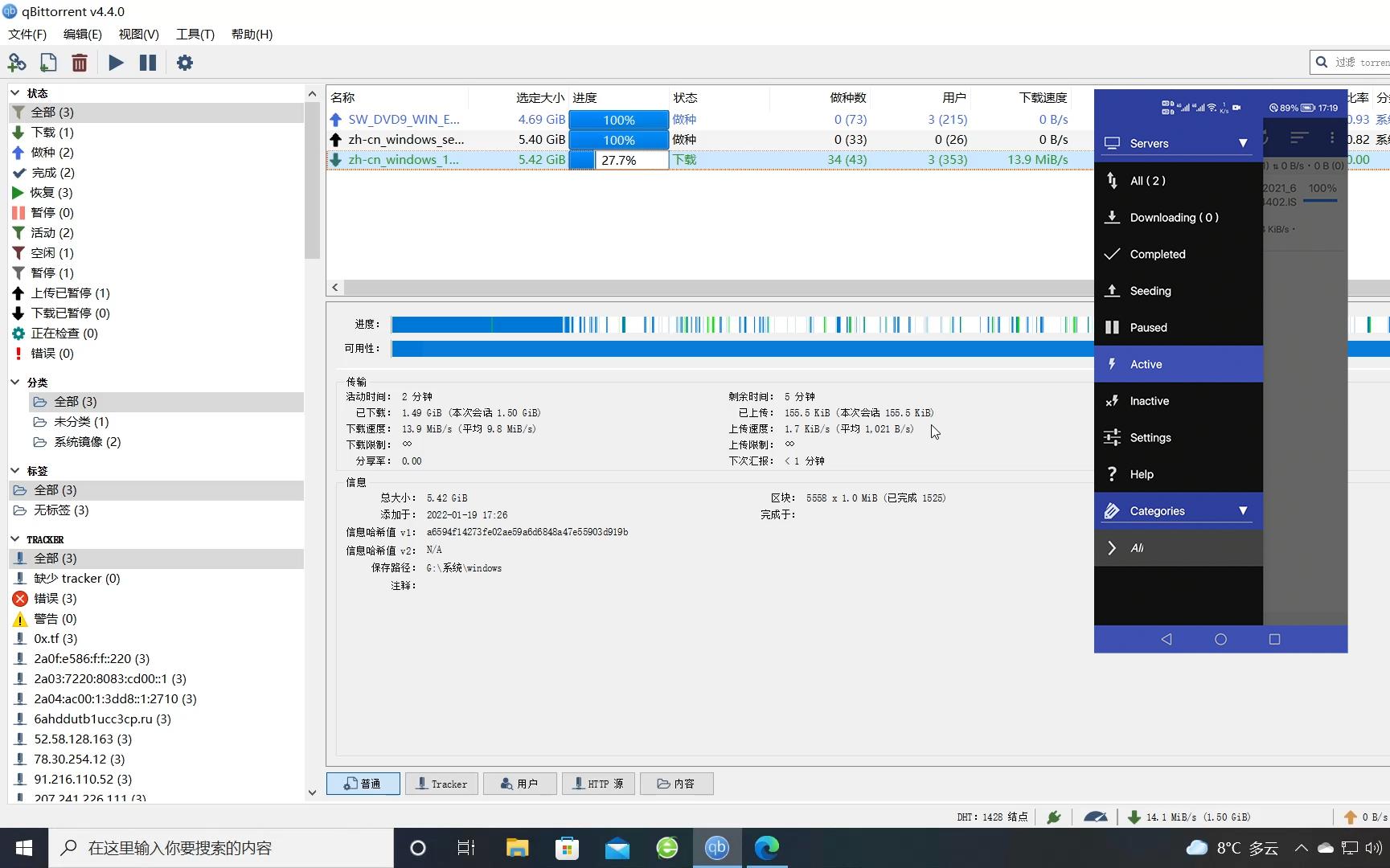
Task: Click the add torrent file toolbar icon
Action: coord(48,63)
